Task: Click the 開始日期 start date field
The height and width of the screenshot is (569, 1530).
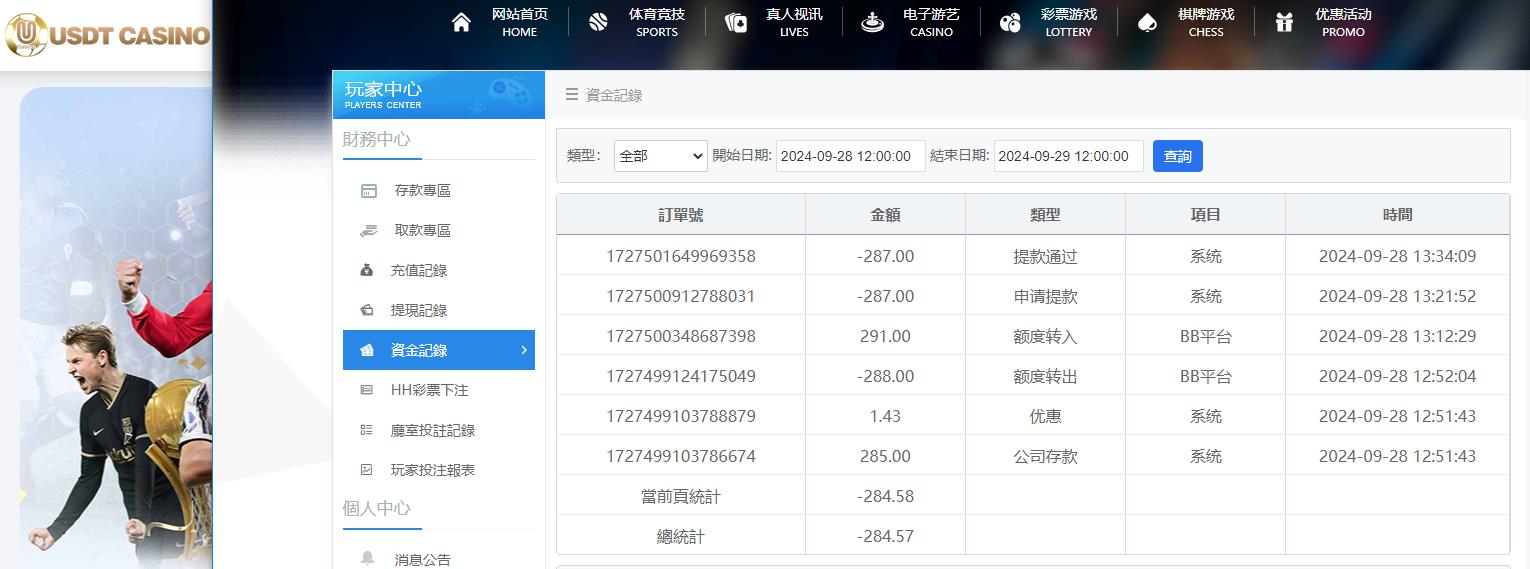Action: click(x=850, y=156)
